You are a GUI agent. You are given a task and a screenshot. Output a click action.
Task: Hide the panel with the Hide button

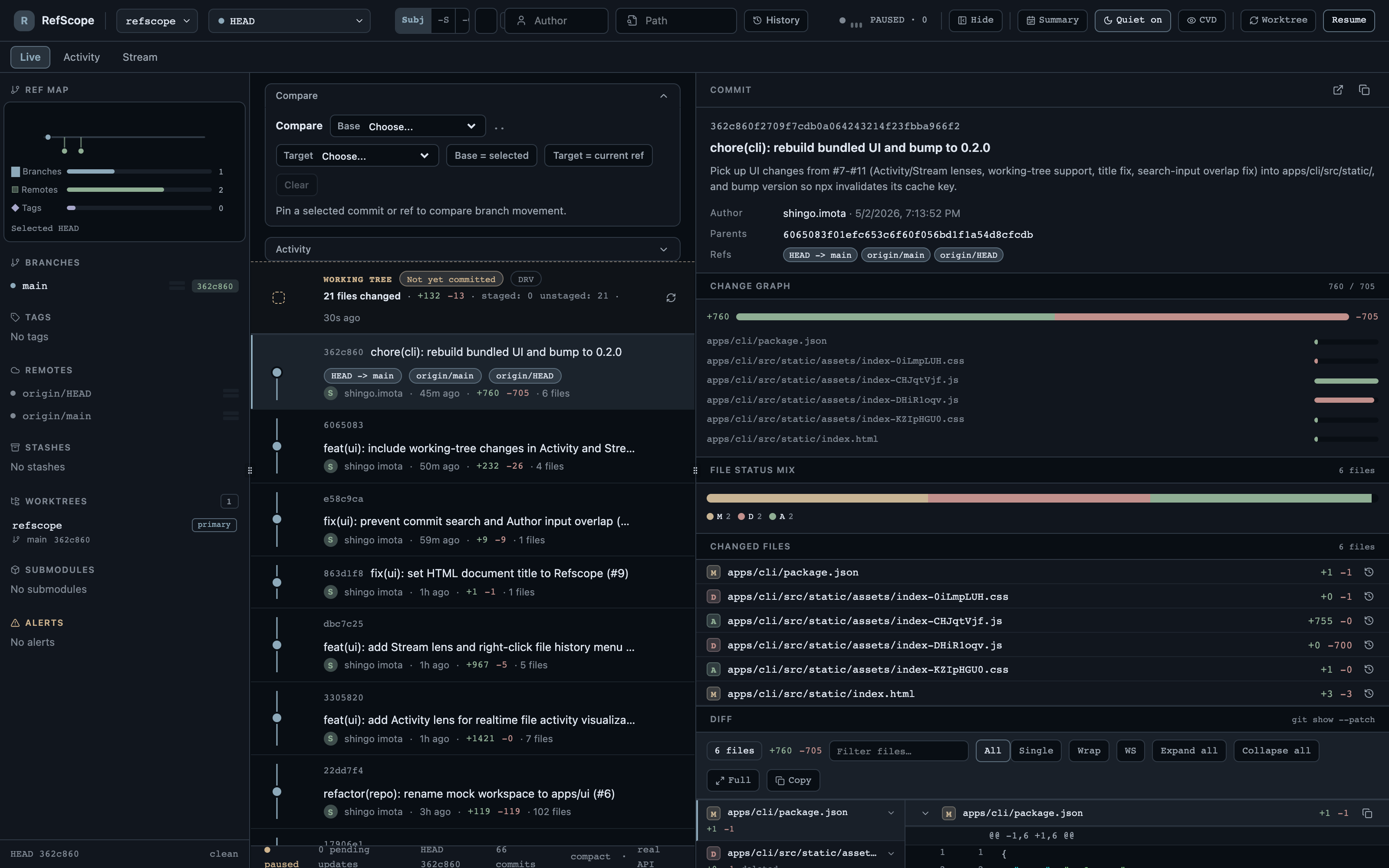coord(975,20)
